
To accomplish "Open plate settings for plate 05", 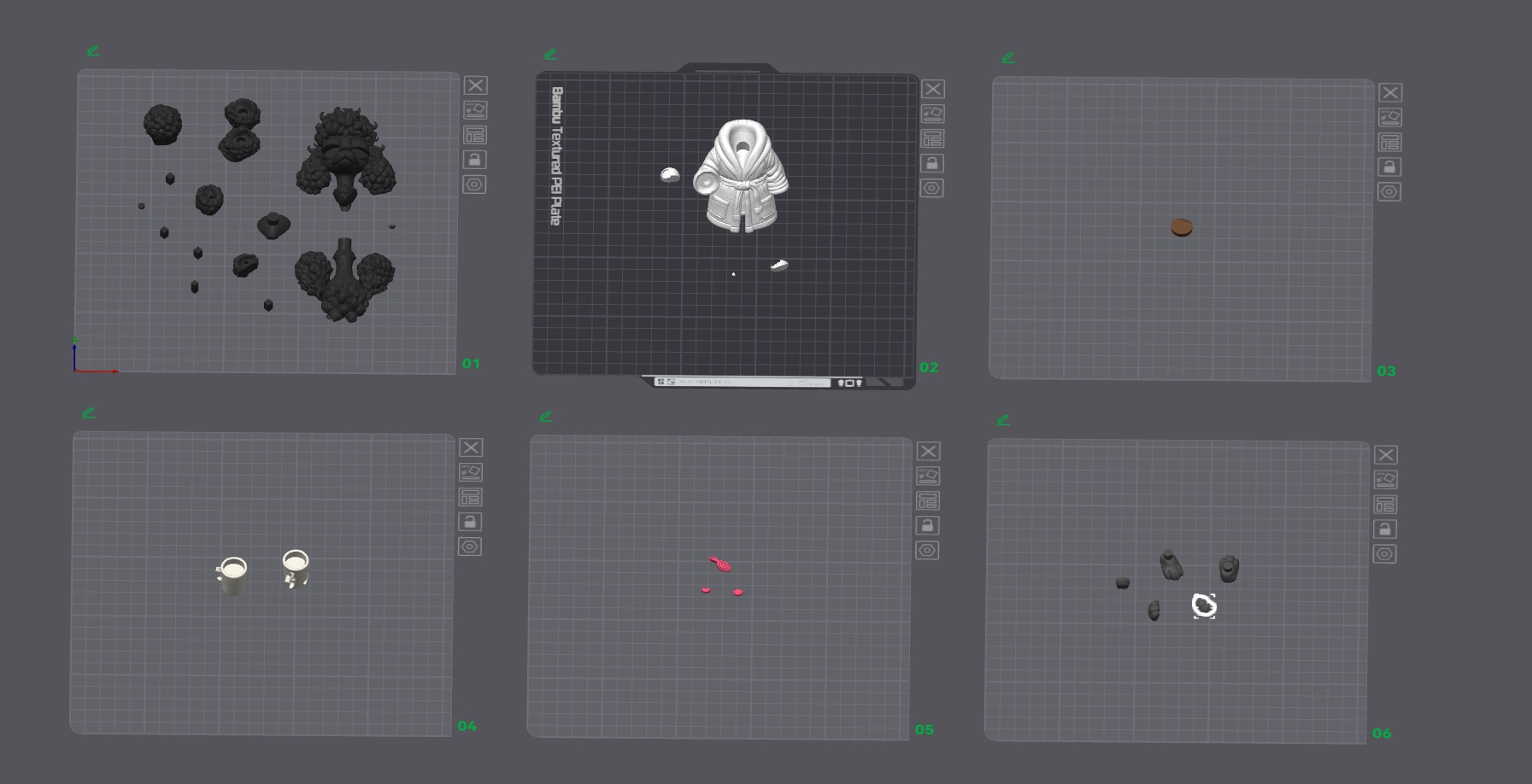I will point(927,550).
